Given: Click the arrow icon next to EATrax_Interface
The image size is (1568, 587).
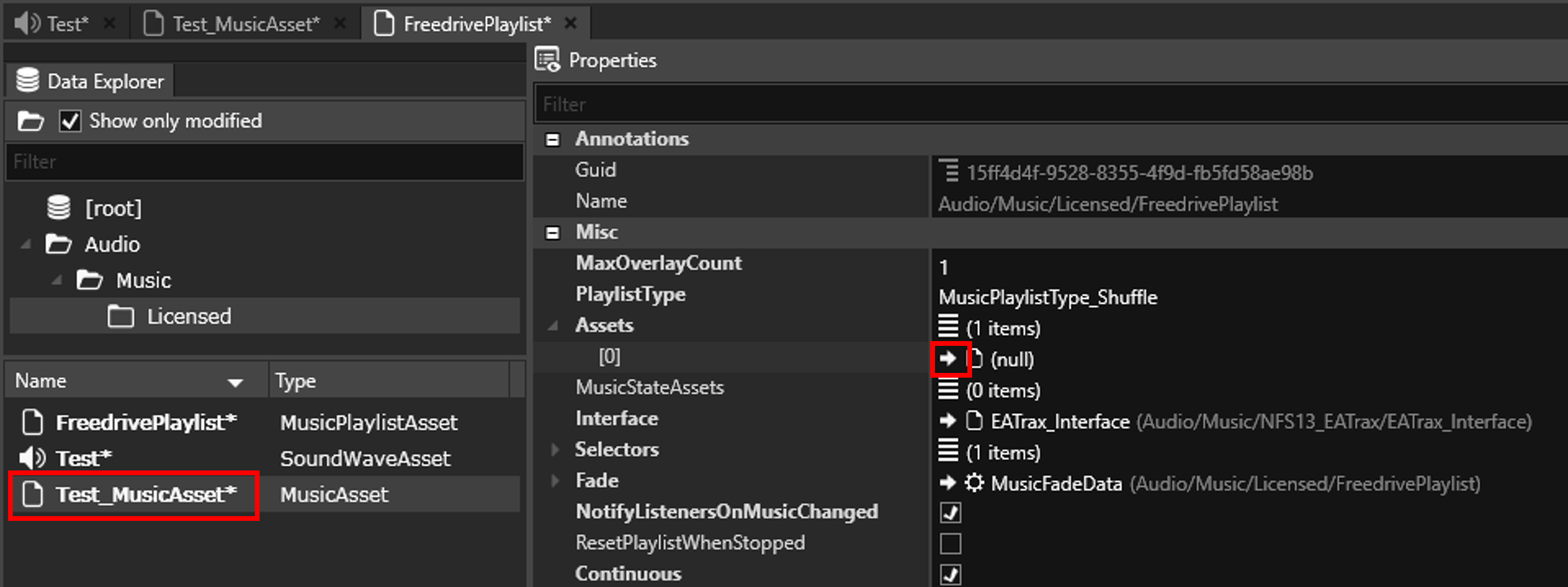Looking at the screenshot, I should (x=948, y=421).
